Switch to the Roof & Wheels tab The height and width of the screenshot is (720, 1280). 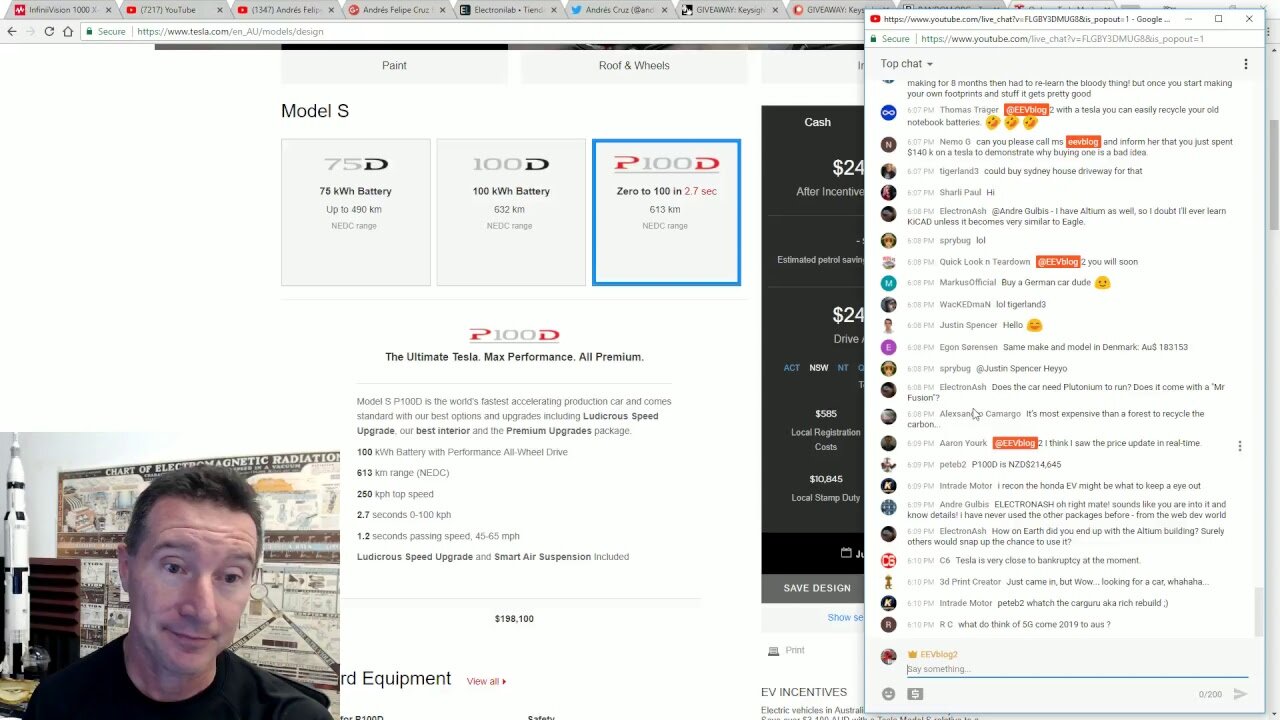click(x=634, y=66)
